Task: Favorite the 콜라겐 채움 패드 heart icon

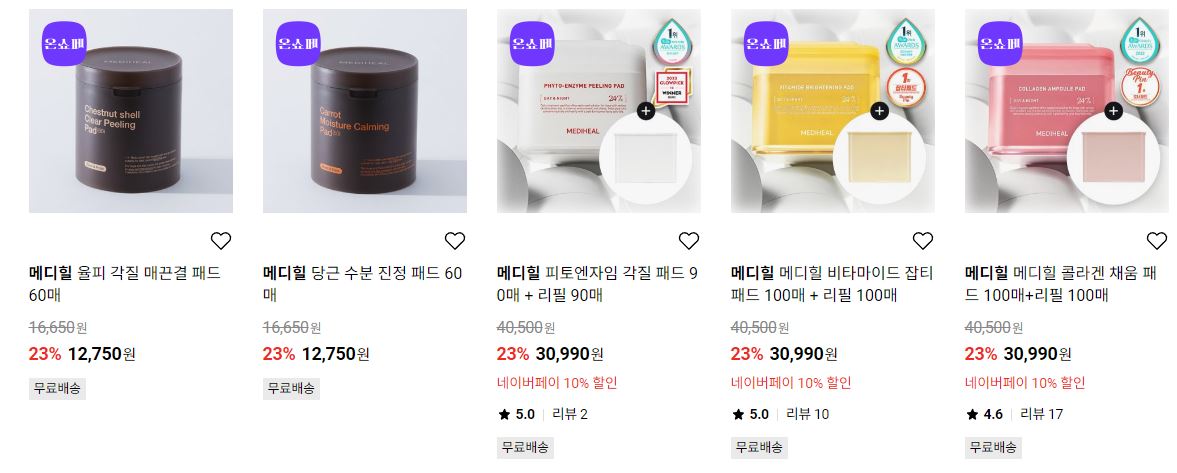Action: coord(1157,241)
